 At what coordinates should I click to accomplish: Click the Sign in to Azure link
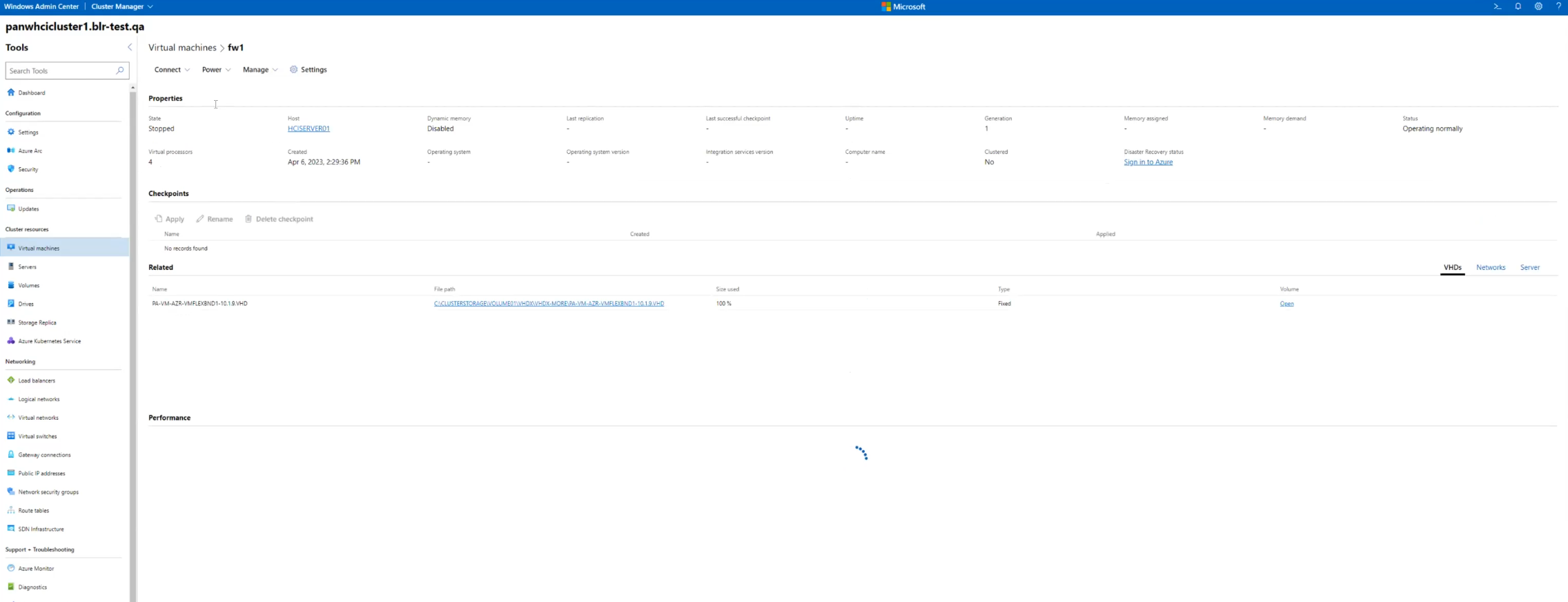tap(1148, 162)
